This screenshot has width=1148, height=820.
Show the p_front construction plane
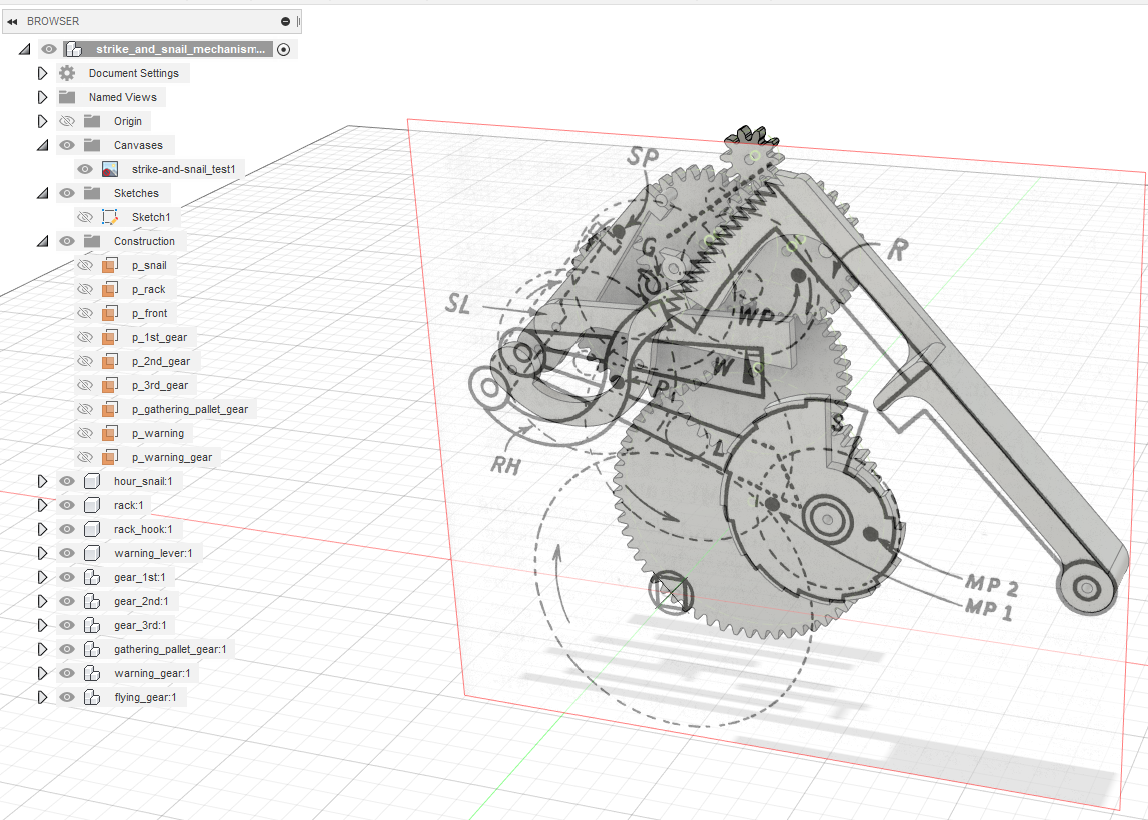pos(85,313)
